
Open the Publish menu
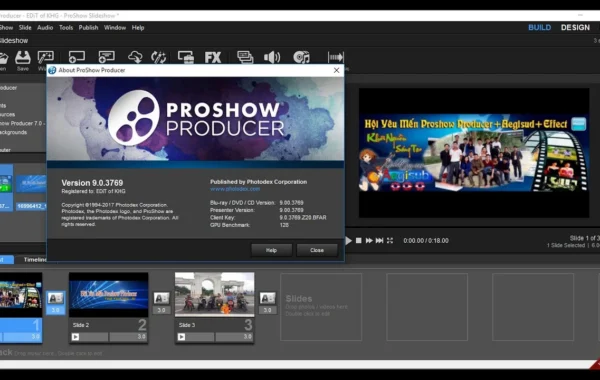[88, 28]
